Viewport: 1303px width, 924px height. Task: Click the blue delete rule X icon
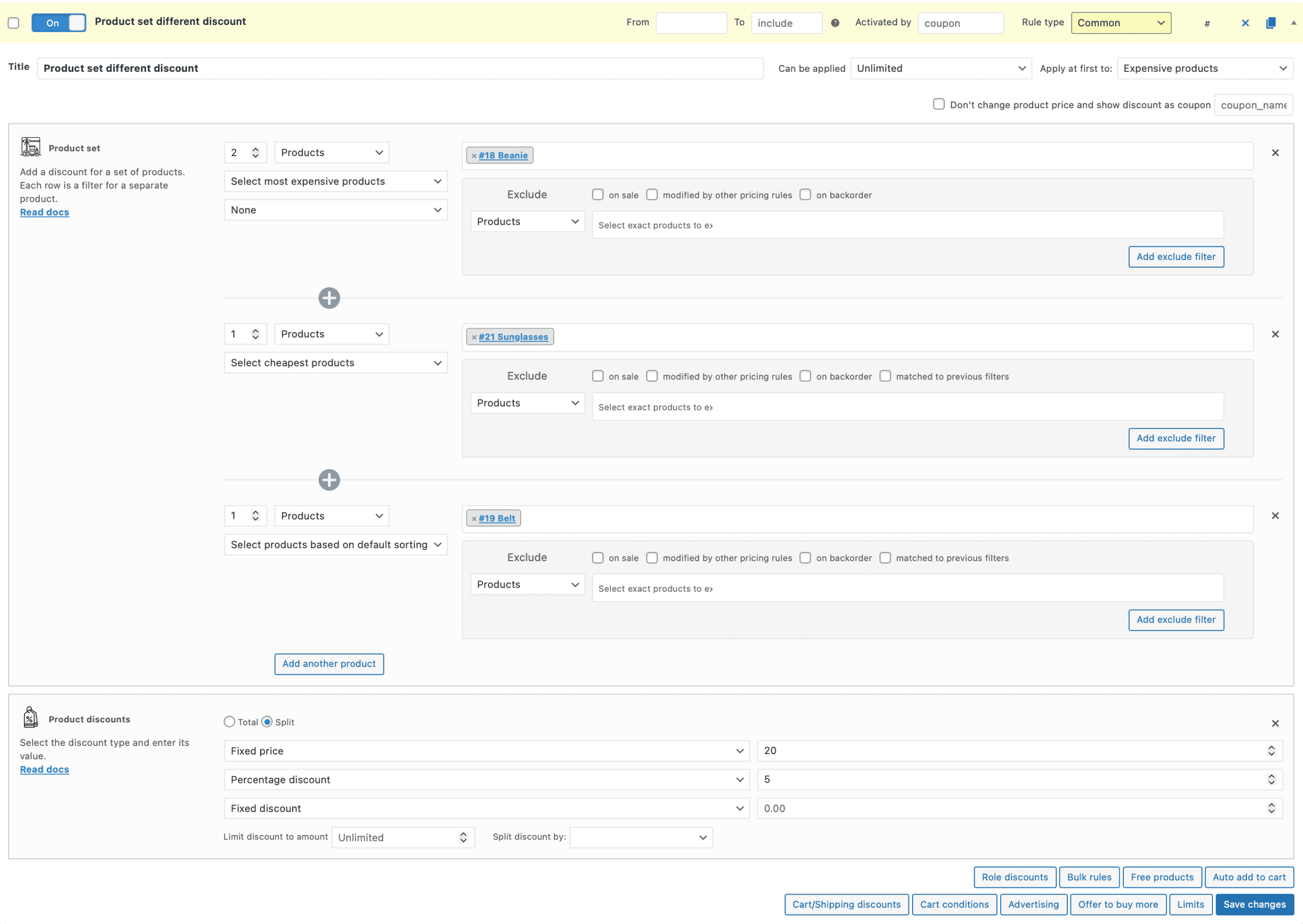1245,23
